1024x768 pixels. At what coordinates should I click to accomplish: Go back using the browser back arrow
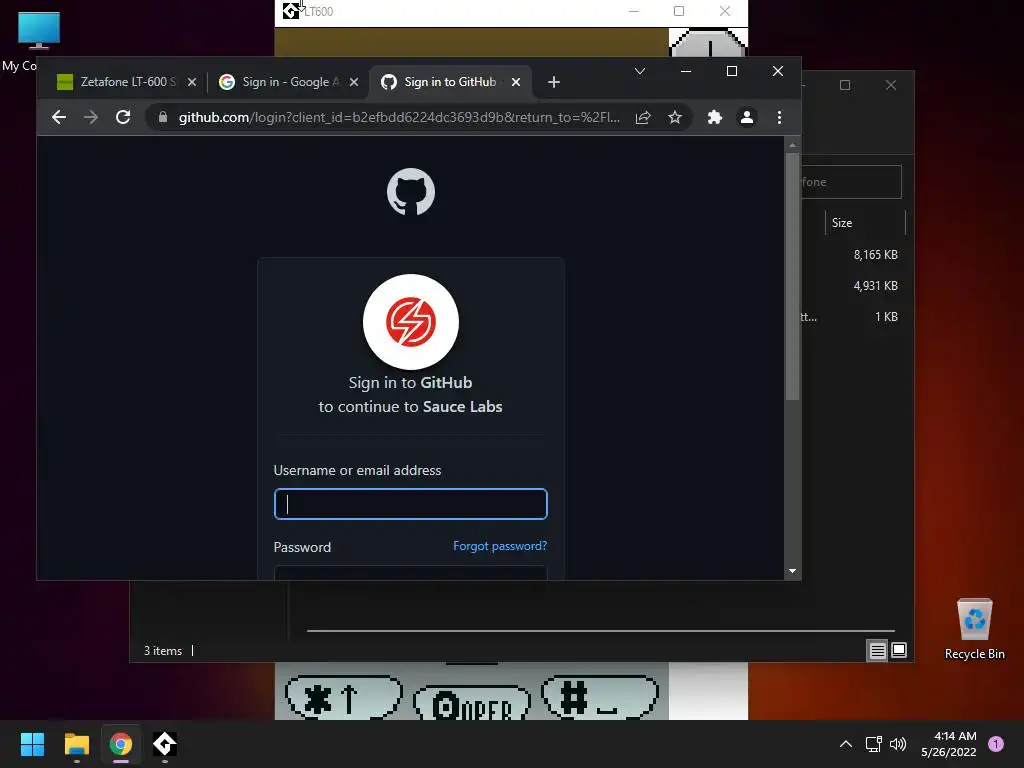tap(59, 117)
